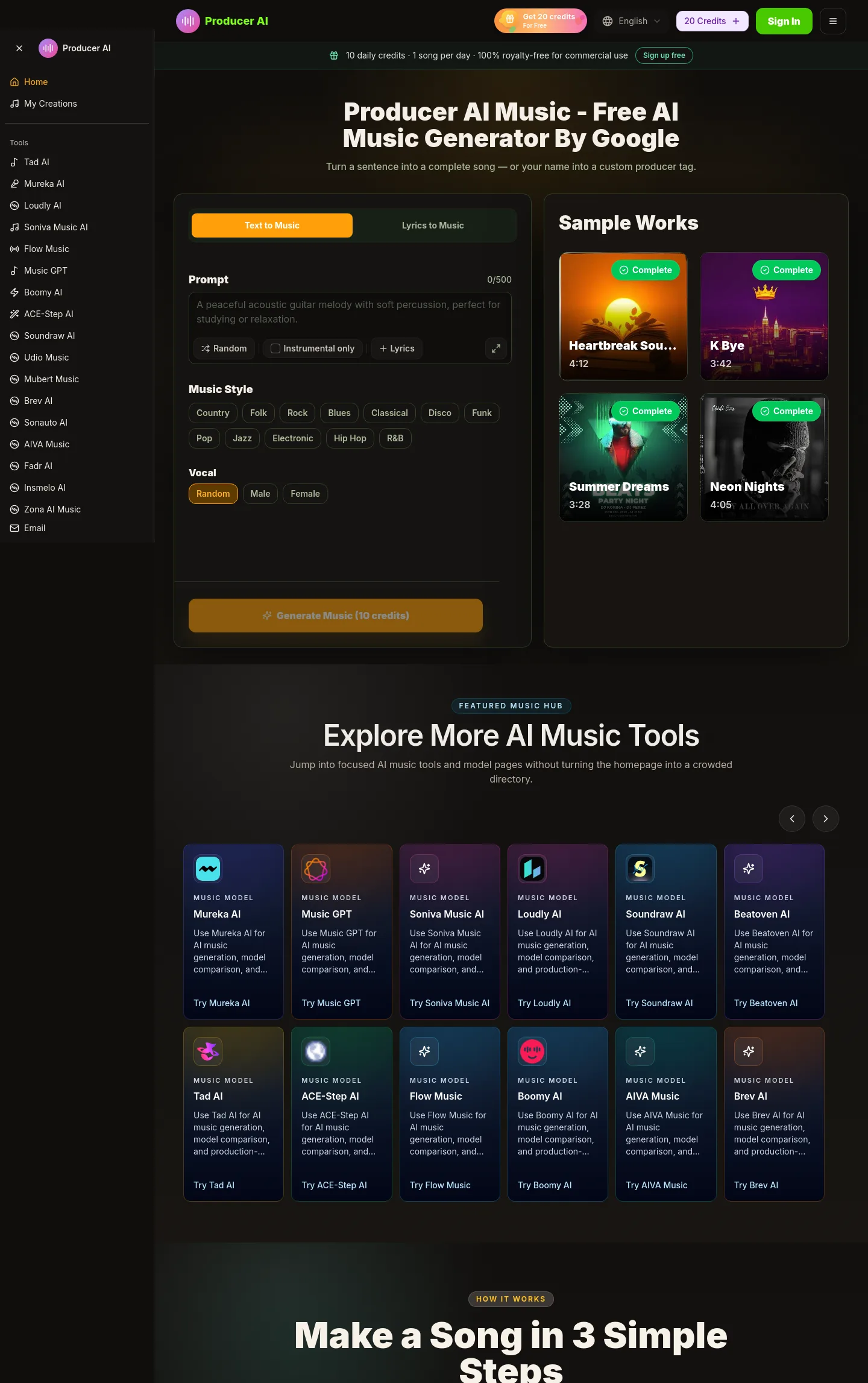Viewport: 868px width, 1383px height.
Task: Close the sidebar with the X icon
Action: click(x=19, y=48)
